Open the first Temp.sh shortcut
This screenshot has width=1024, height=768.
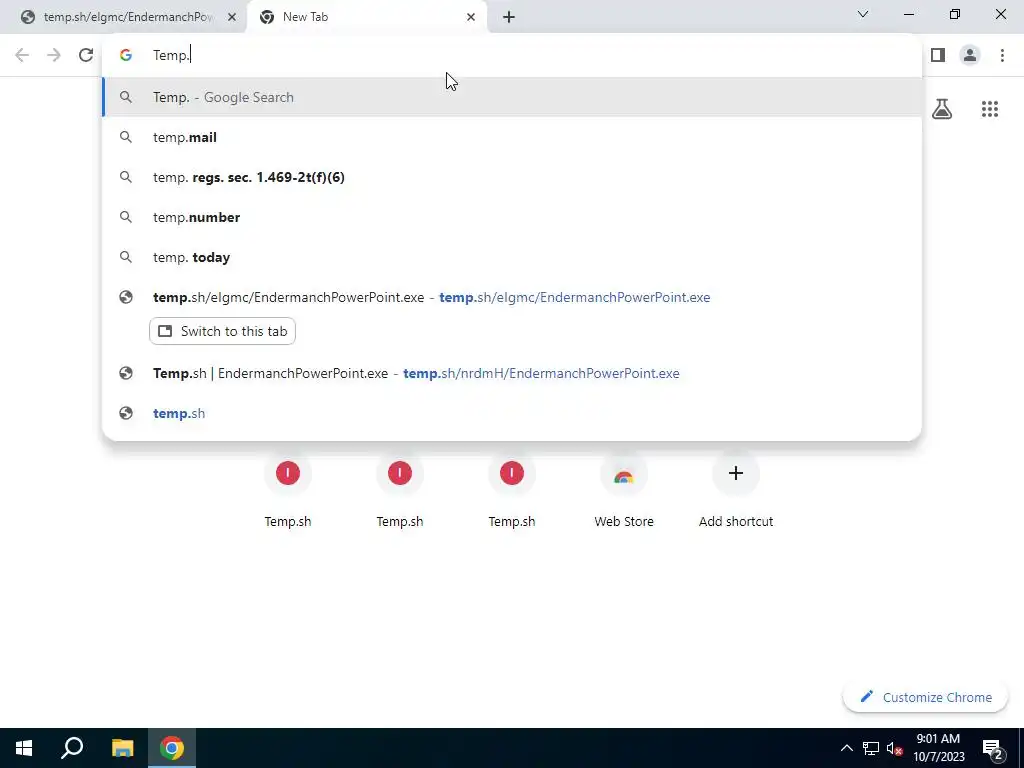click(x=287, y=488)
